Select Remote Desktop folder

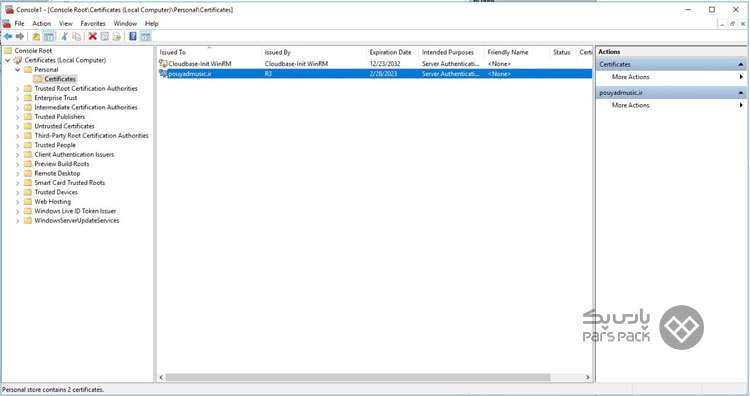click(x=57, y=173)
